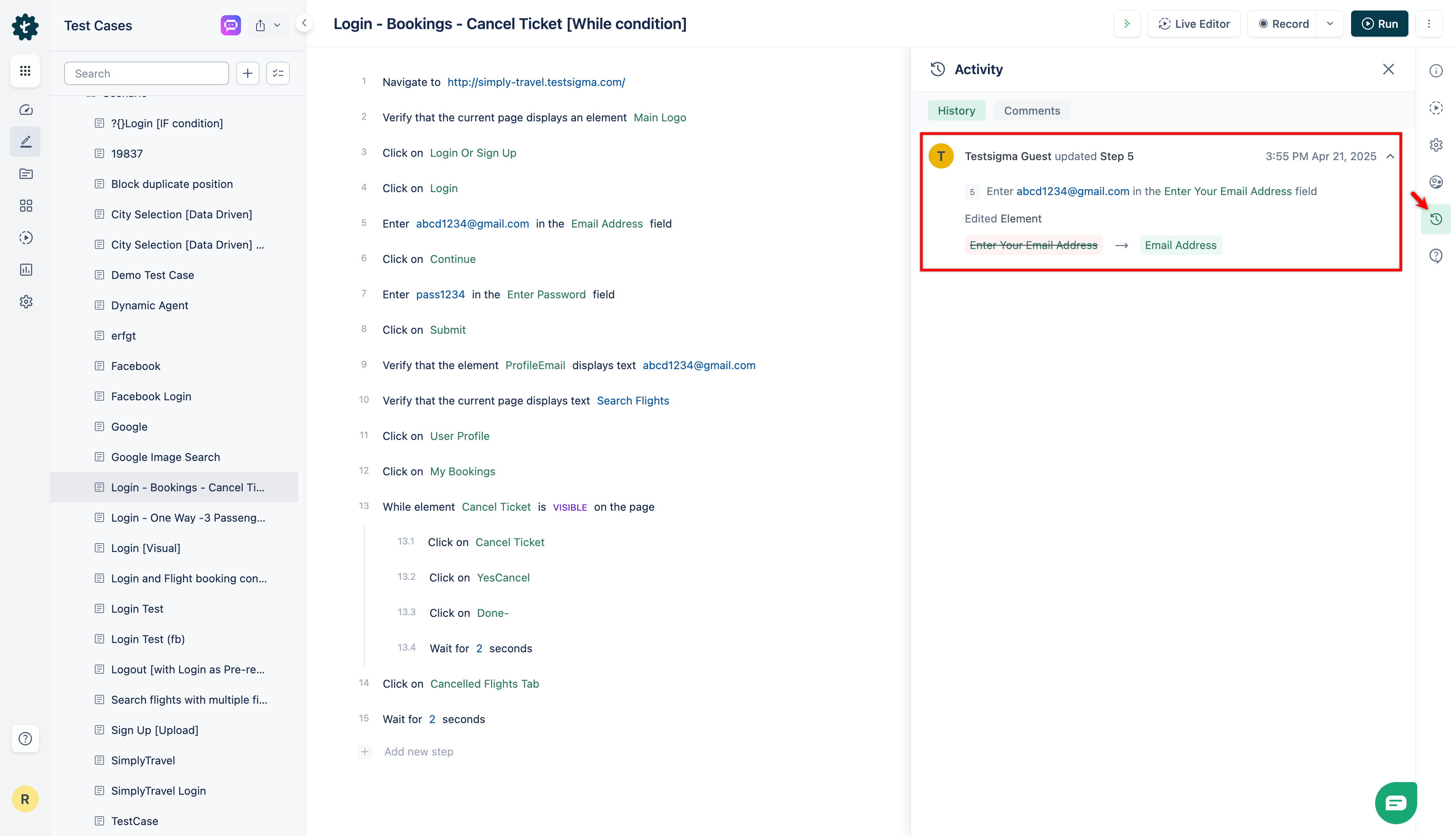
Task: Select the History tab
Action: pos(955,110)
